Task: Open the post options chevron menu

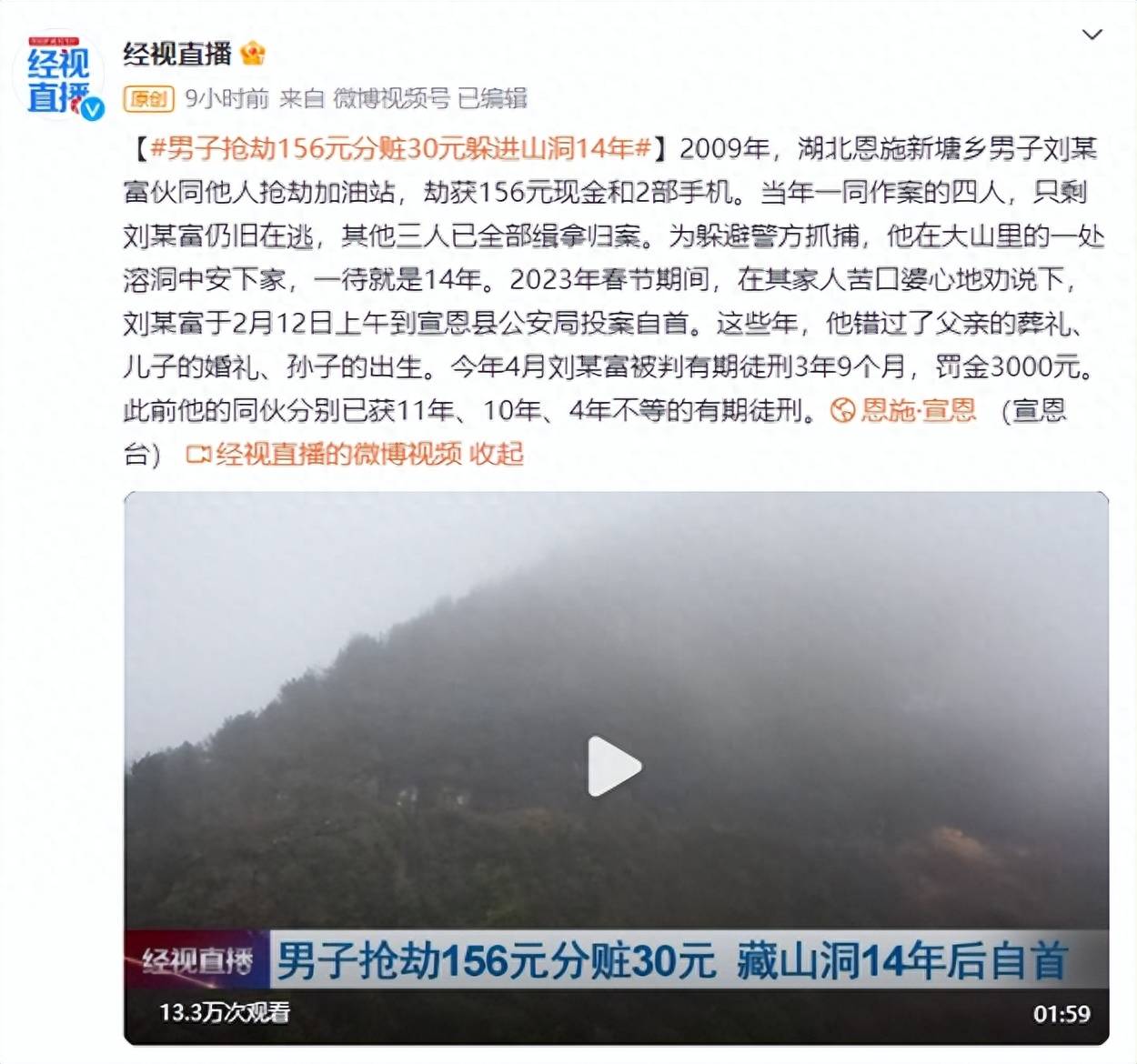Action: tap(1092, 35)
